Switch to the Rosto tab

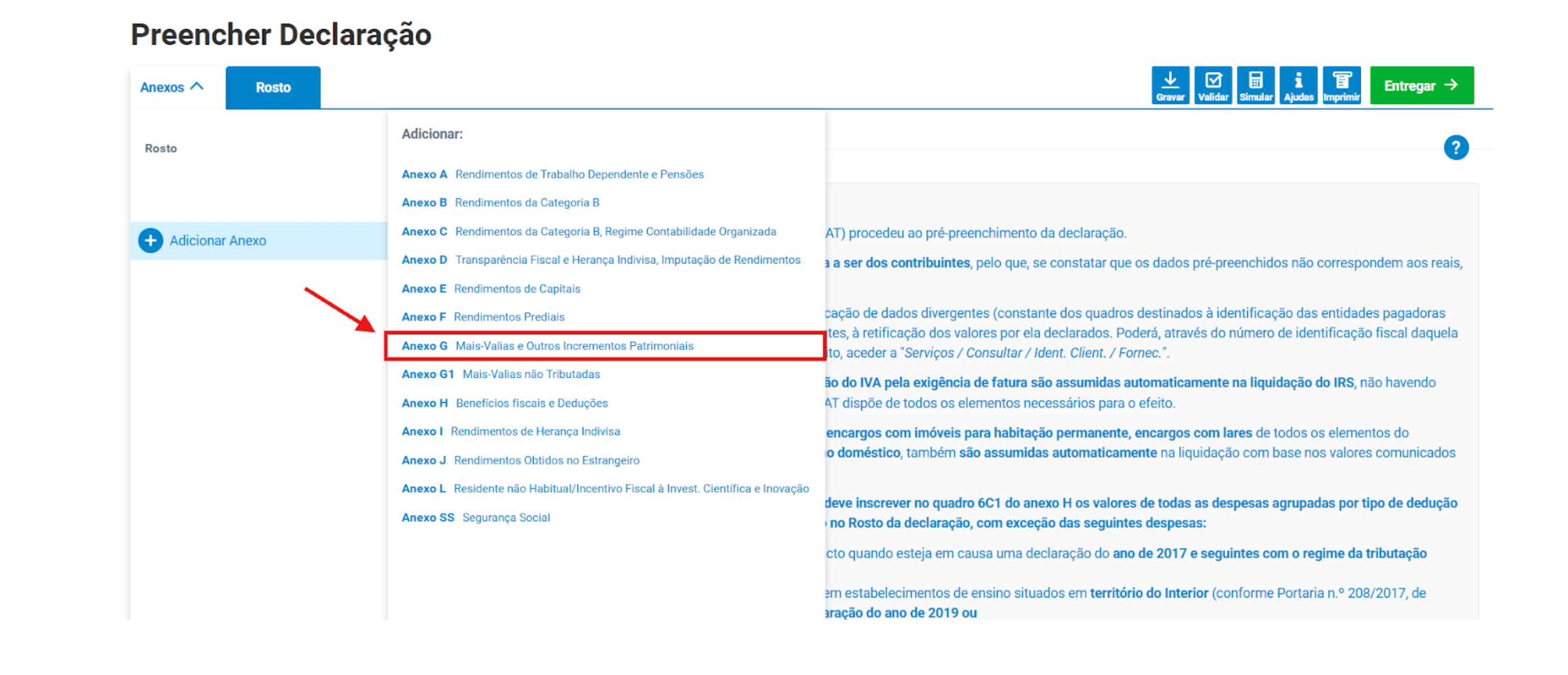coord(273,88)
